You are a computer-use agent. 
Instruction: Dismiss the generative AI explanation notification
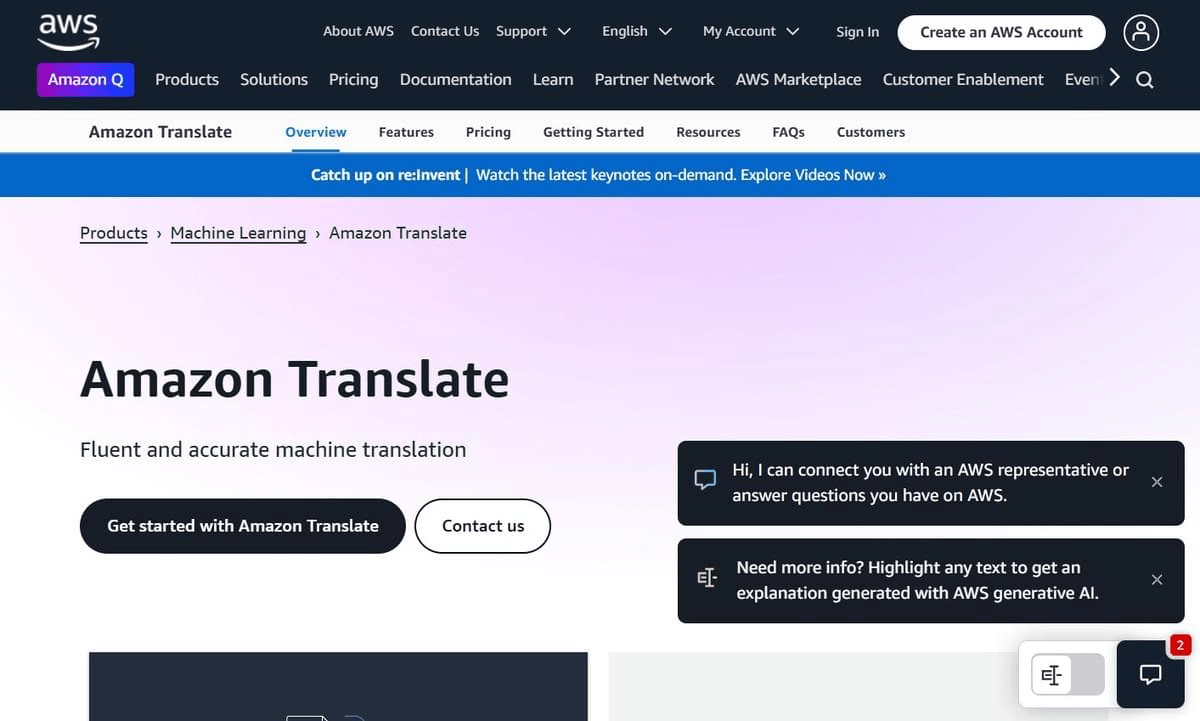pyautogui.click(x=1157, y=580)
